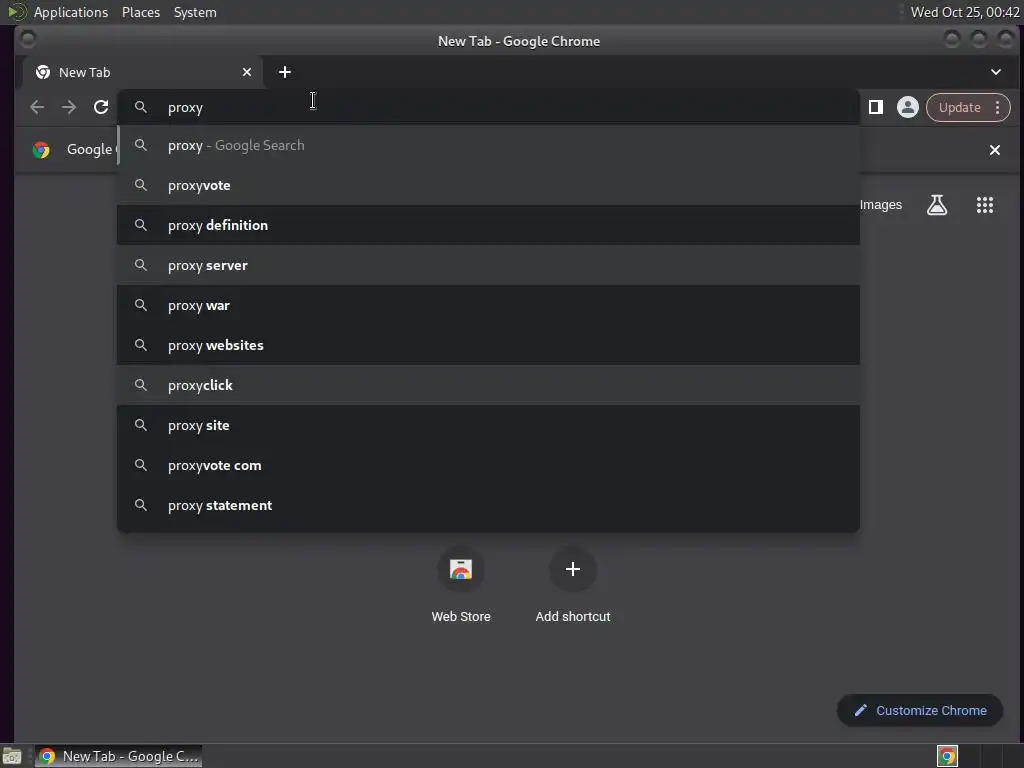Open Chrome's three-dot menu
Image resolution: width=1024 pixels, height=768 pixels.
click(997, 107)
